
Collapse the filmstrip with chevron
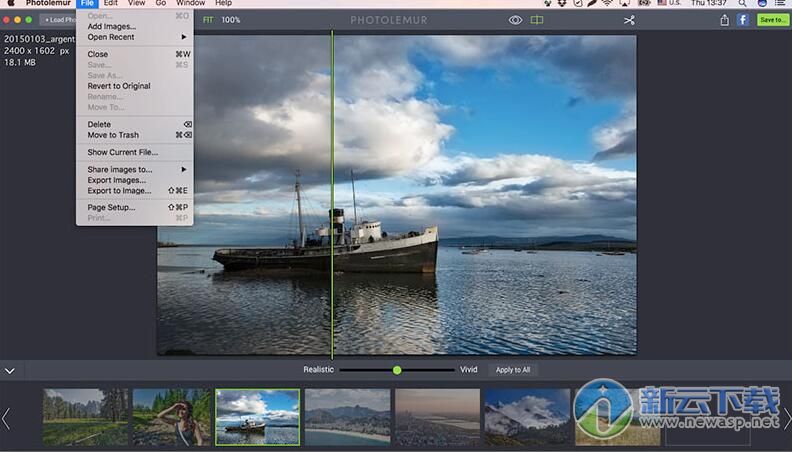tap(10, 371)
